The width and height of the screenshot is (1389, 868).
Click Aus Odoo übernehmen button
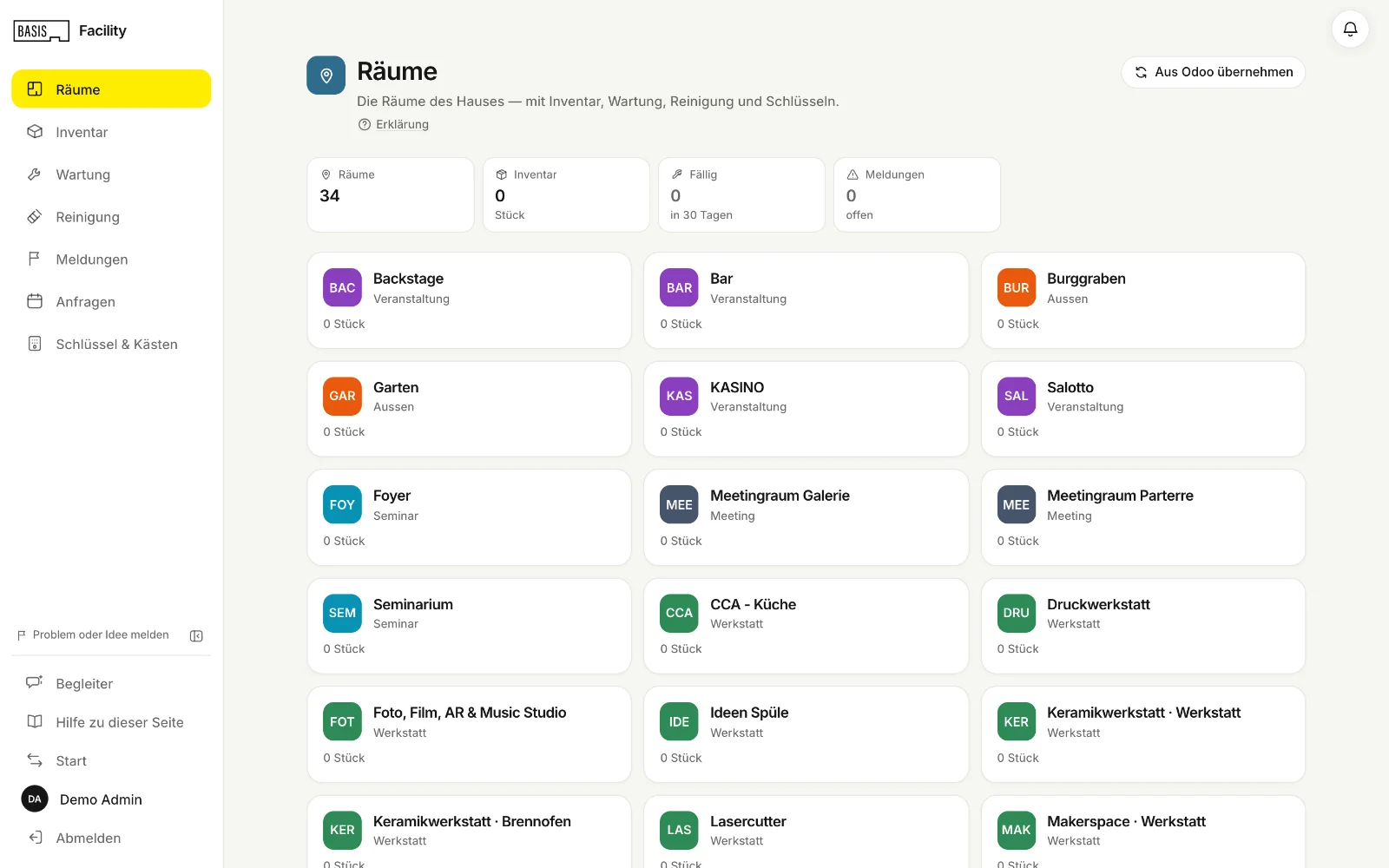pyautogui.click(x=1213, y=72)
